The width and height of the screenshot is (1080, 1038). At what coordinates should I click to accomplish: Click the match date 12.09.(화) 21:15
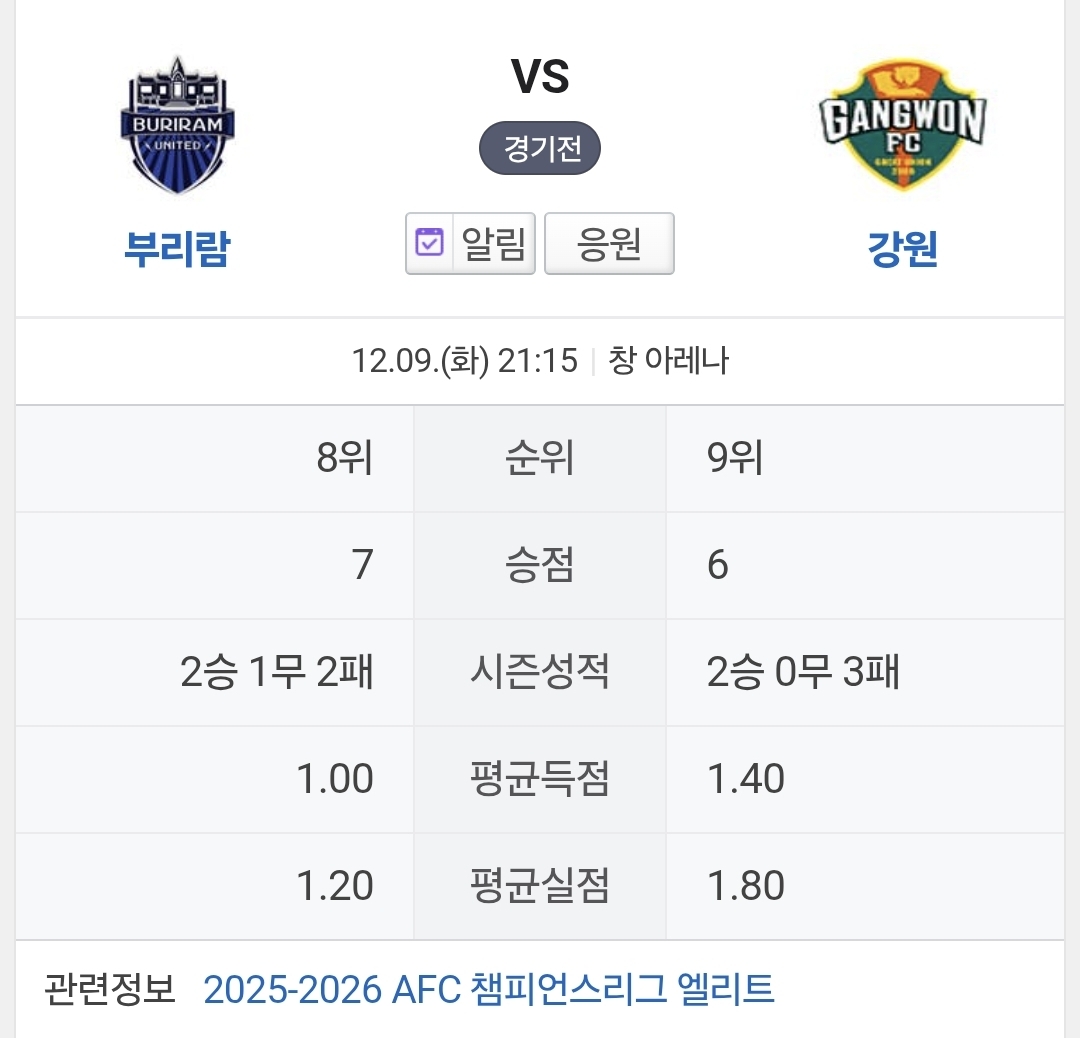(464, 361)
